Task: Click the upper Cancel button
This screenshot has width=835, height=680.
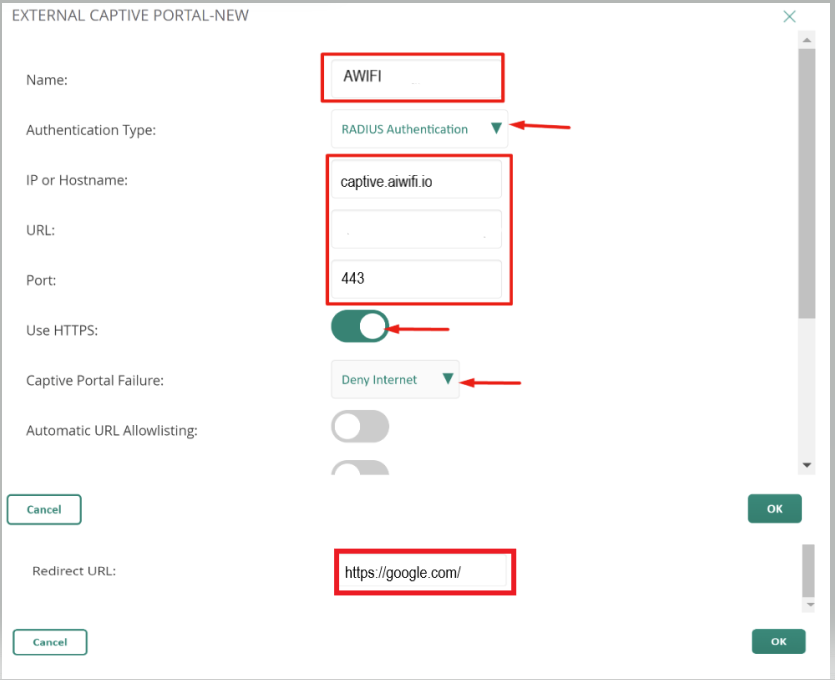Action: [x=44, y=510]
